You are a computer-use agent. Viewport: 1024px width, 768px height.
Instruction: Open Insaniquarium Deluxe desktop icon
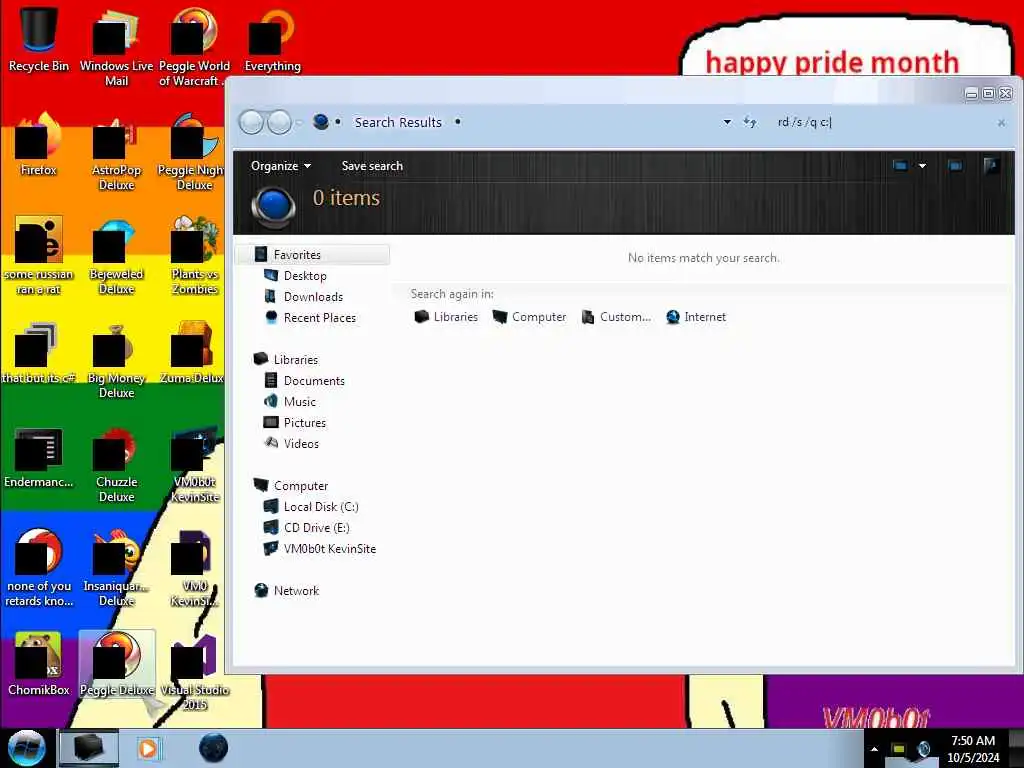(116, 568)
